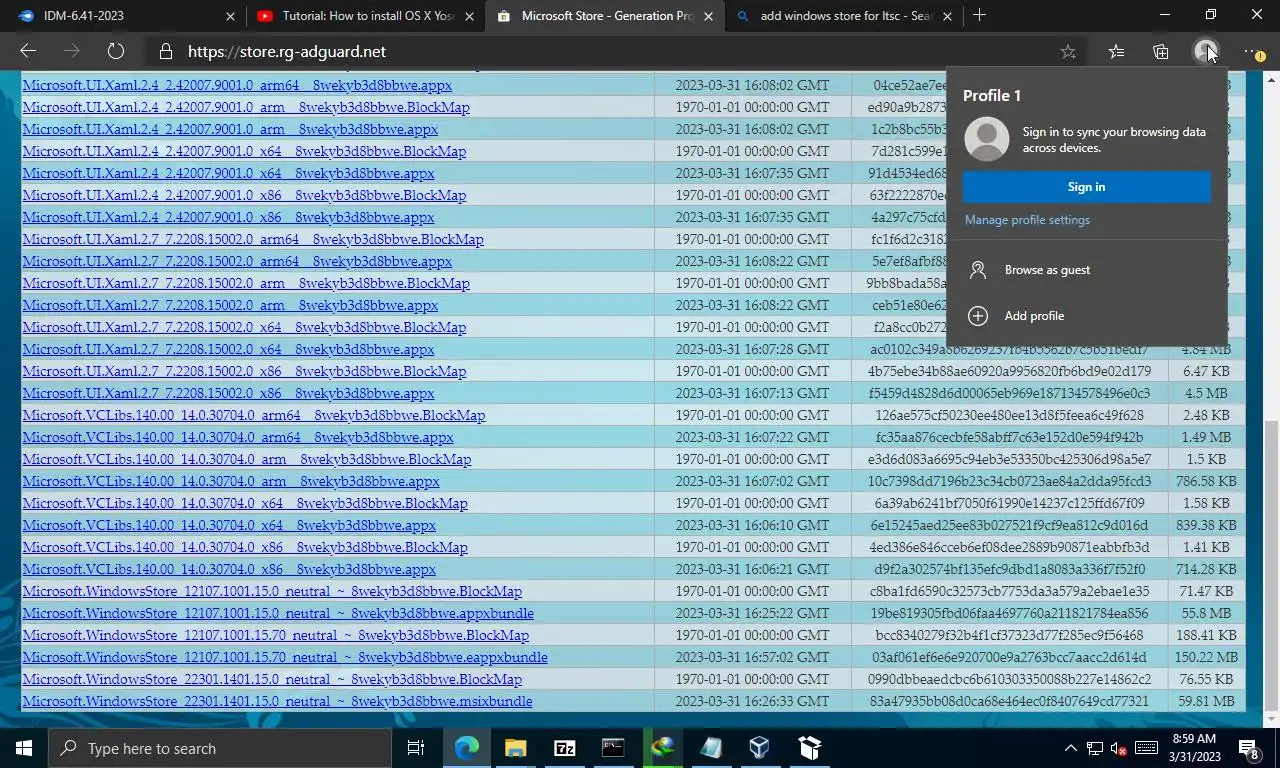The image size is (1280, 768).
Task: Close the Microsoft Store Generation tab
Action: [709, 16]
